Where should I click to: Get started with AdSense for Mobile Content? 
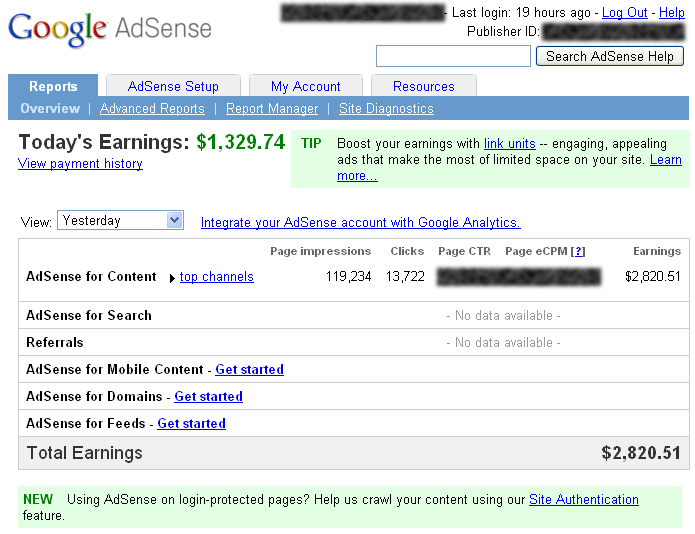point(250,370)
